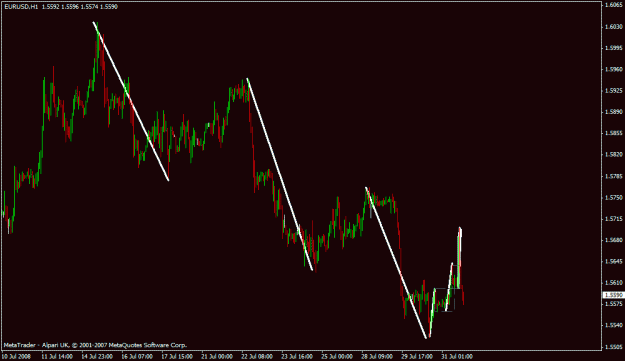The width and height of the screenshot is (625, 361).
Task: Click the 1.5715 price axis value
Action: pos(613,219)
